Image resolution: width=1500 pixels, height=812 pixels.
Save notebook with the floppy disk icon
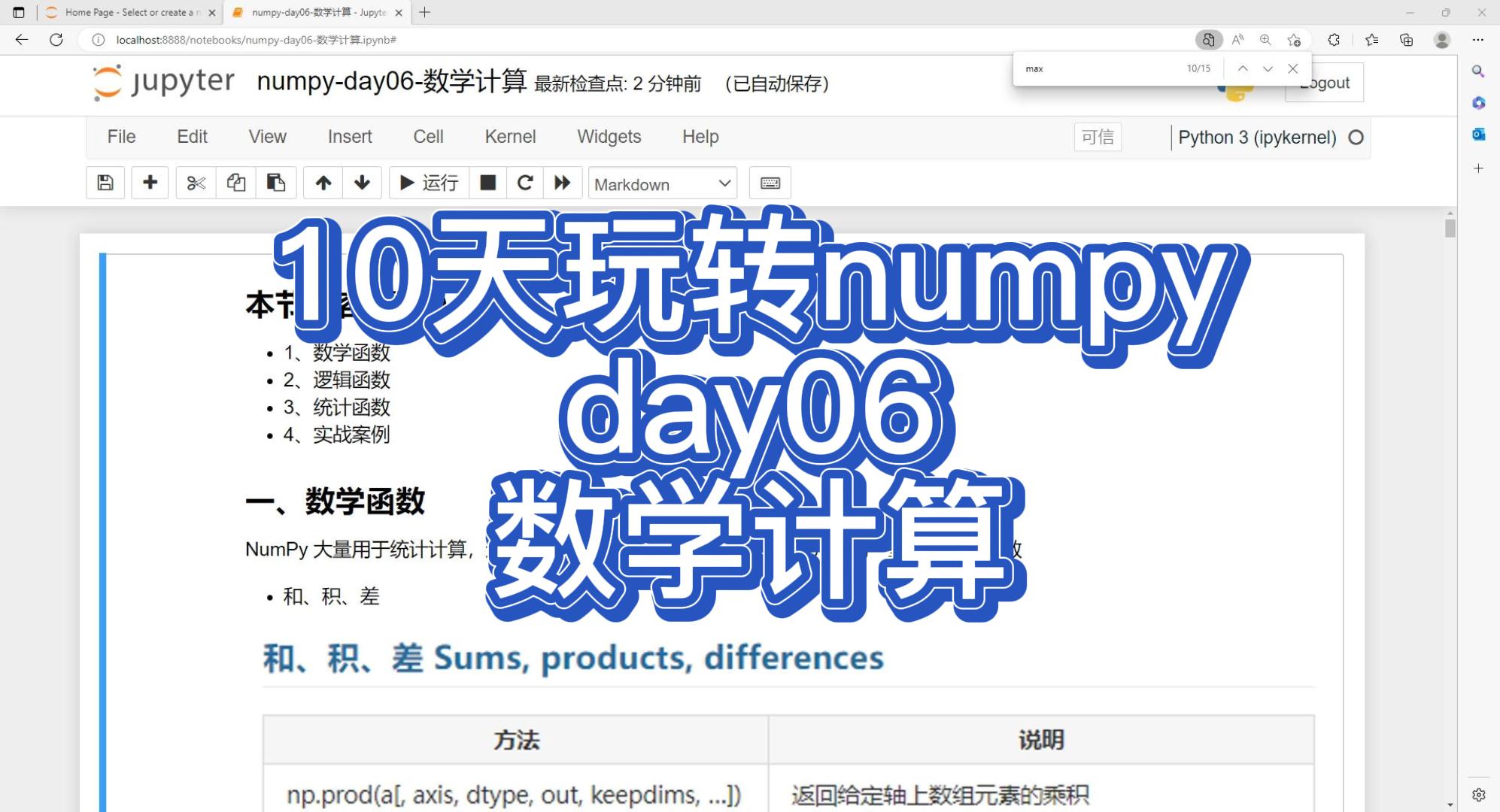(x=105, y=183)
